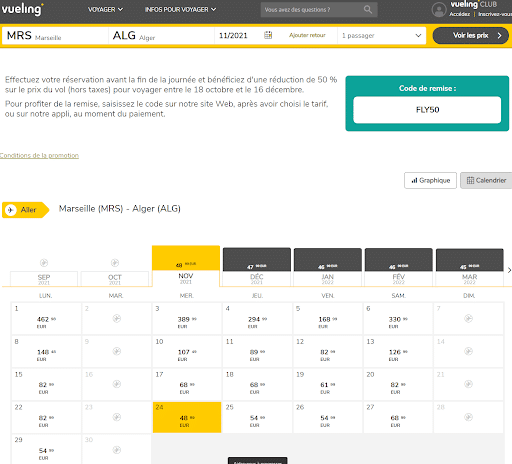The height and width of the screenshot is (464, 512).
Task: Select the DÉC 2021 month tab
Action: point(257,267)
